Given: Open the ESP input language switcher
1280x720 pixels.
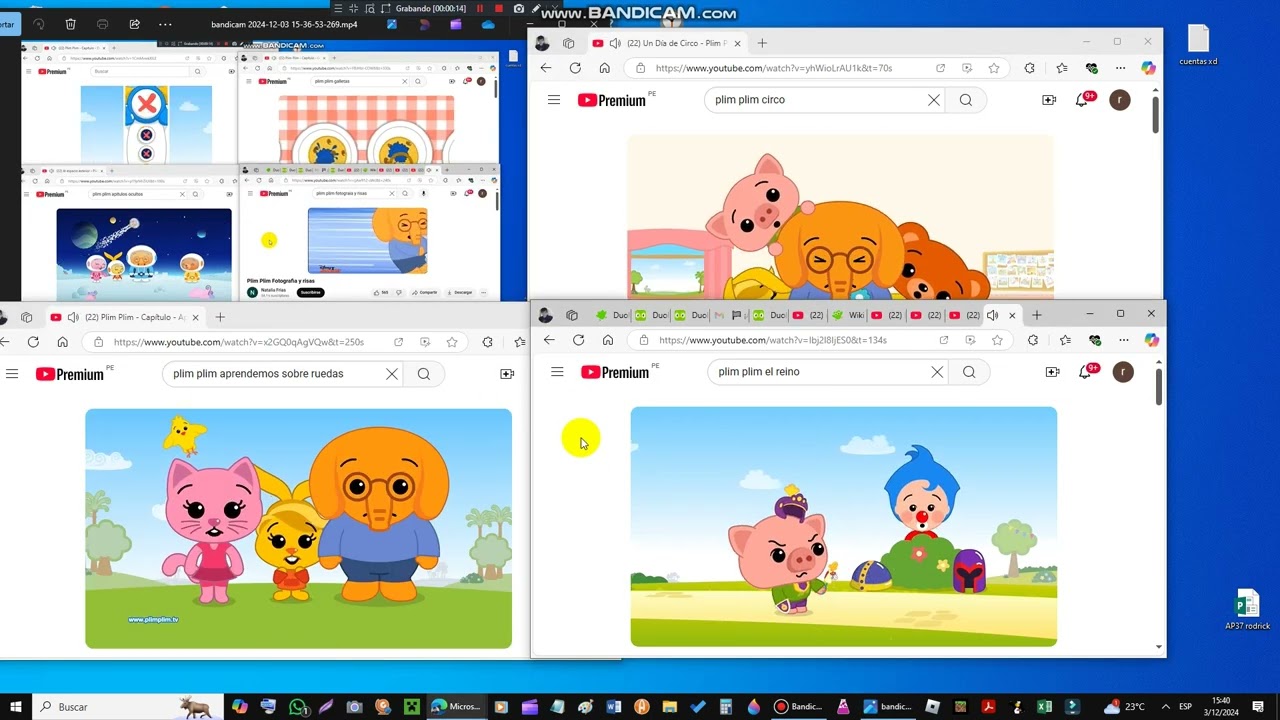Looking at the screenshot, I should [x=1185, y=707].
